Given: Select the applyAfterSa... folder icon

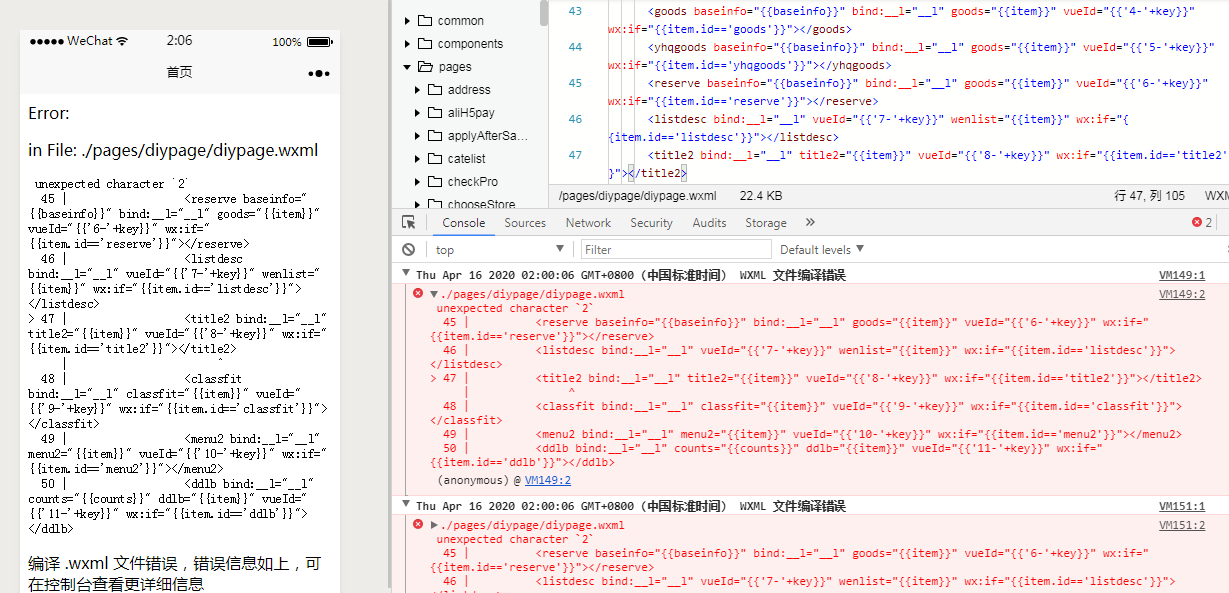Looking at the screenshot, I should coord(435,135).
